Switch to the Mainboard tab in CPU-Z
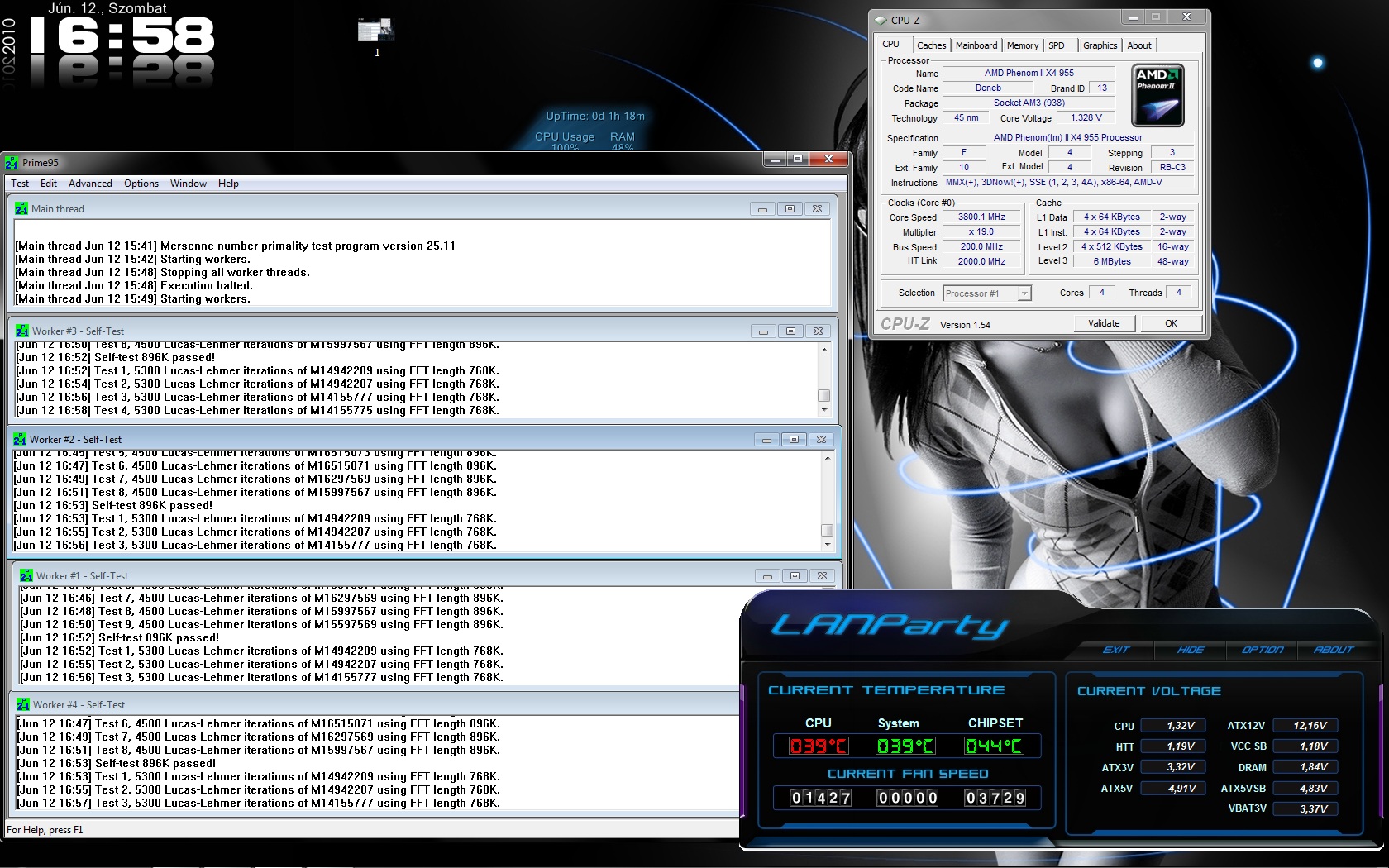 coord(976,45)
